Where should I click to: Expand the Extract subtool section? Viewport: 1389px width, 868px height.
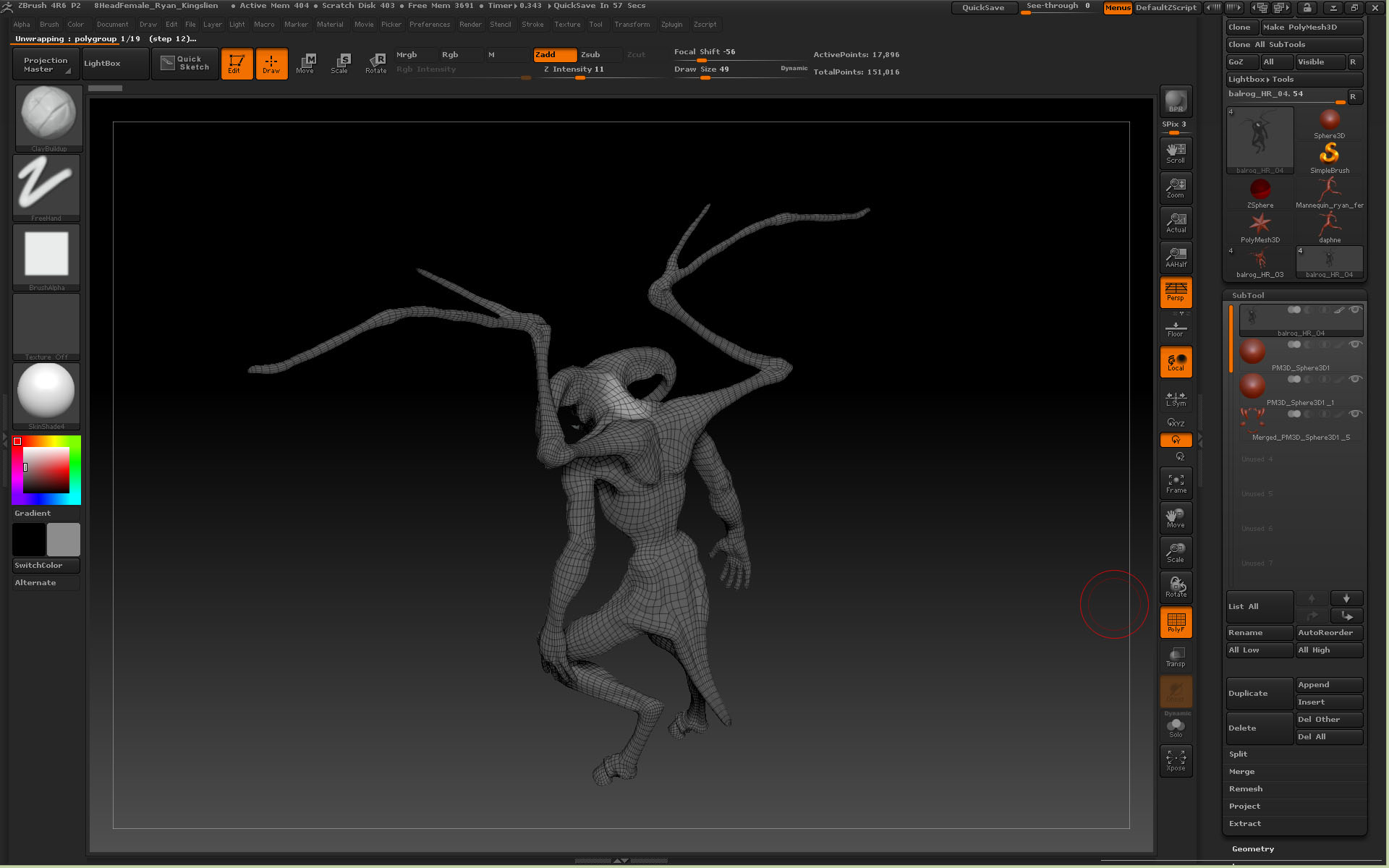(x=1244, y=824)
